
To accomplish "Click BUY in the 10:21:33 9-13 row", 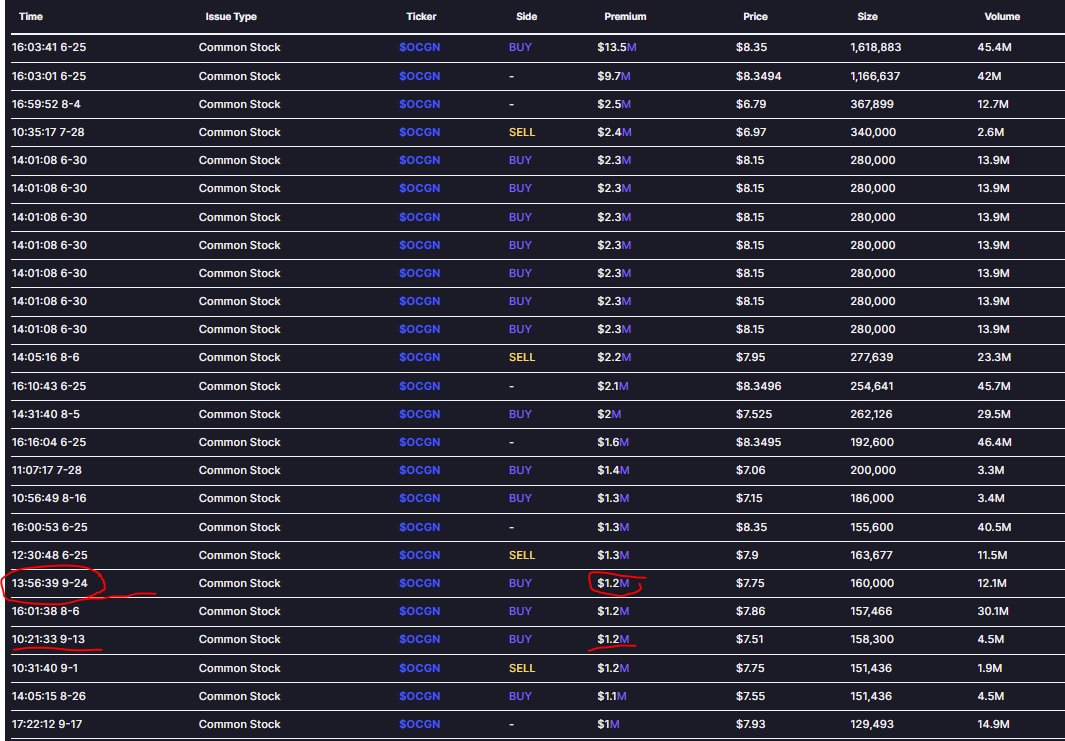I will tap(520, 639).
